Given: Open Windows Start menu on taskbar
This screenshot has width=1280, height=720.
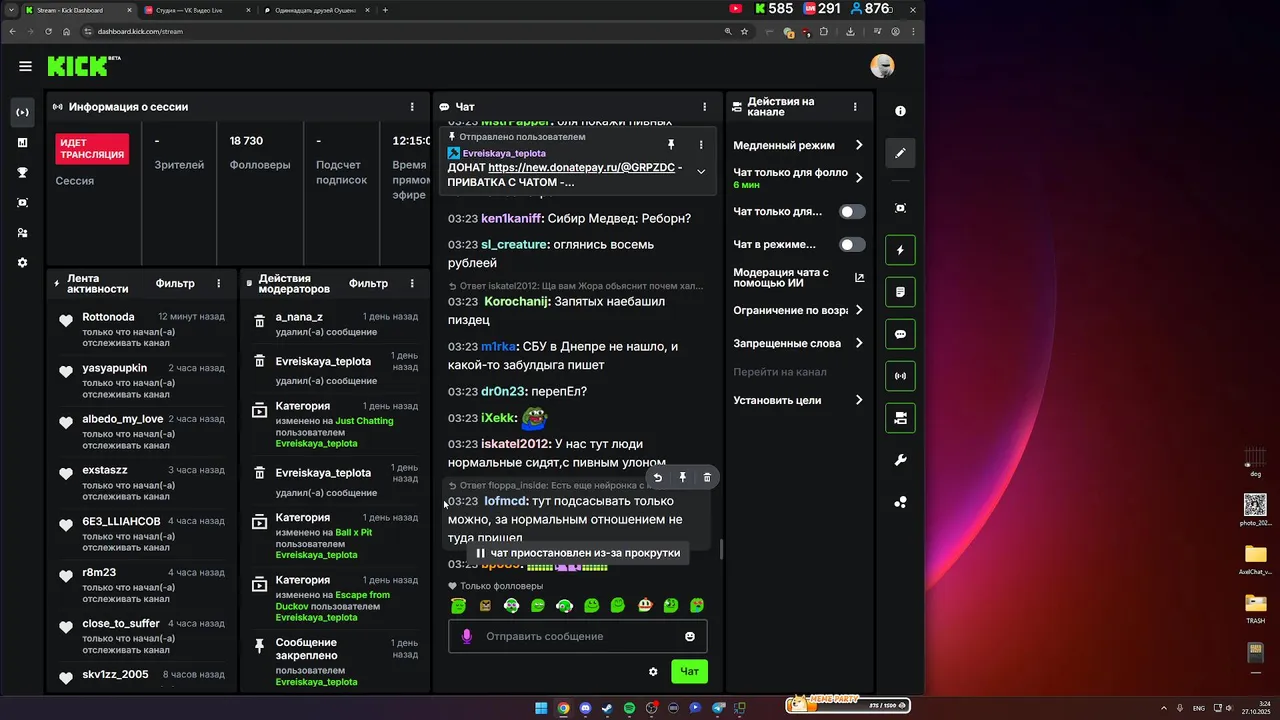Looking at the screenshot, I should 541,708.
